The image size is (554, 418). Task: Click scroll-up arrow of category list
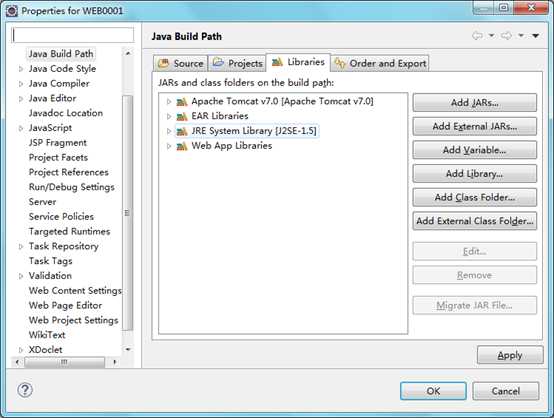[x=128, y=53]
